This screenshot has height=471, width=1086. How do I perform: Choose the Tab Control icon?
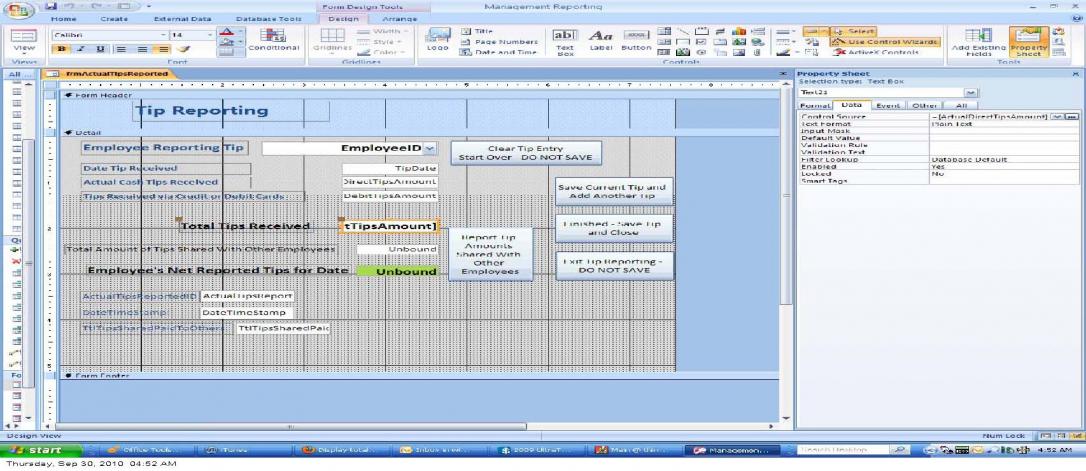coord(720,42)
